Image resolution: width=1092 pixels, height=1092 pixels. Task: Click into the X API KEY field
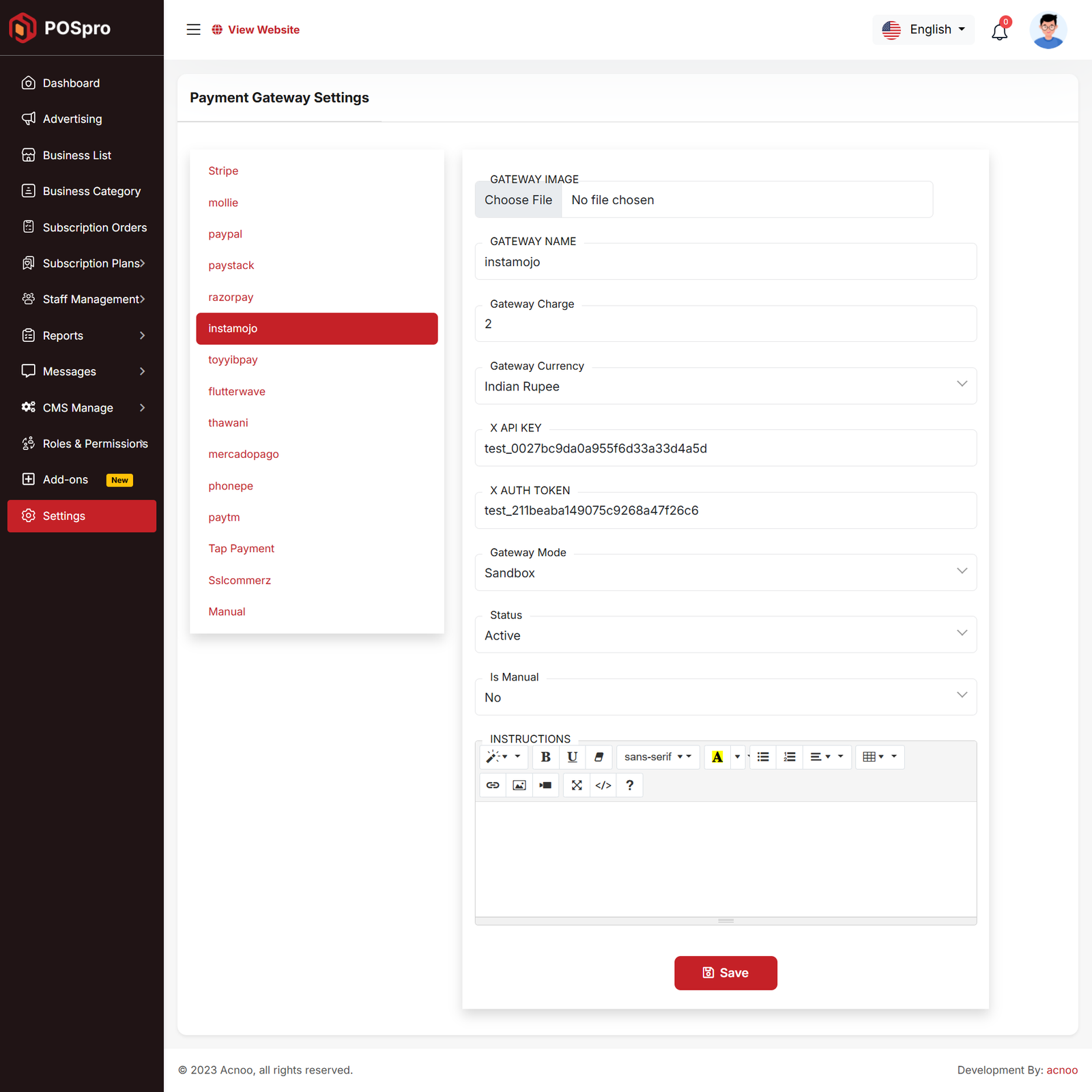725,448
